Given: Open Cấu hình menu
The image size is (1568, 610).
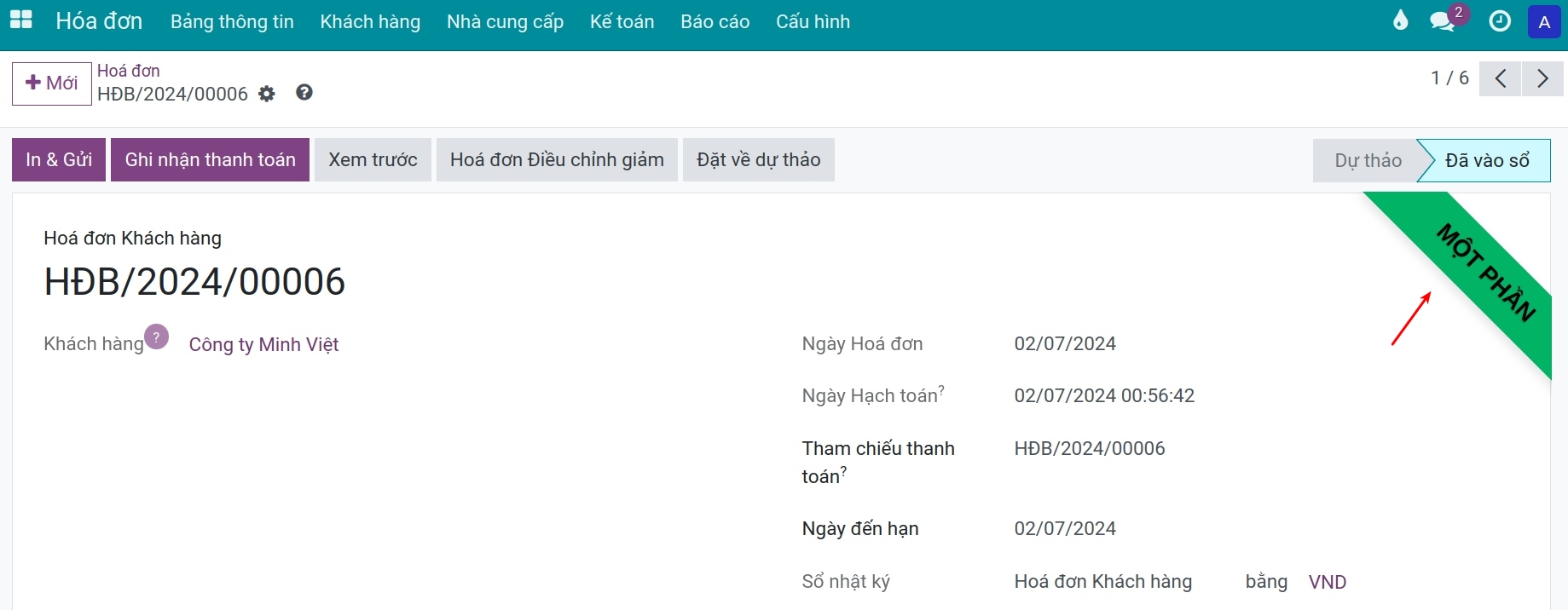Looking at the screenshot, I should pyautogui.click(x=813, y=22).
